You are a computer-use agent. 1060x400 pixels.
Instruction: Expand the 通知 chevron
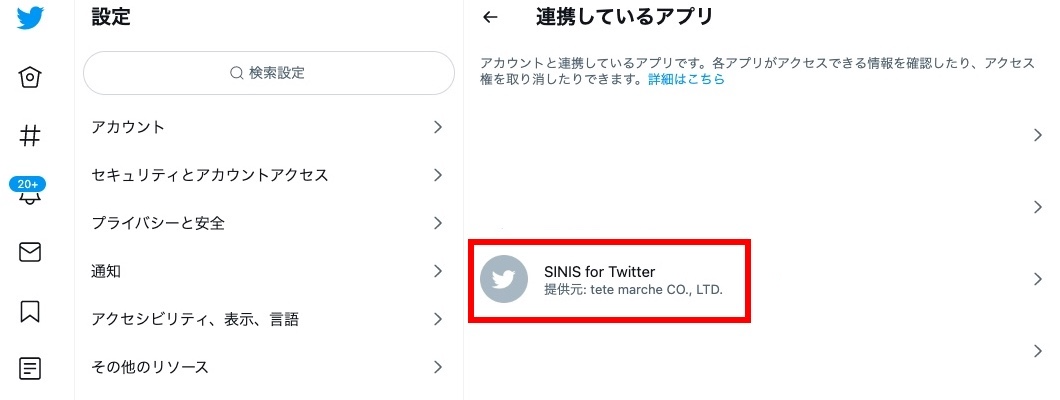pyautogui.click(x=438, y=272)
